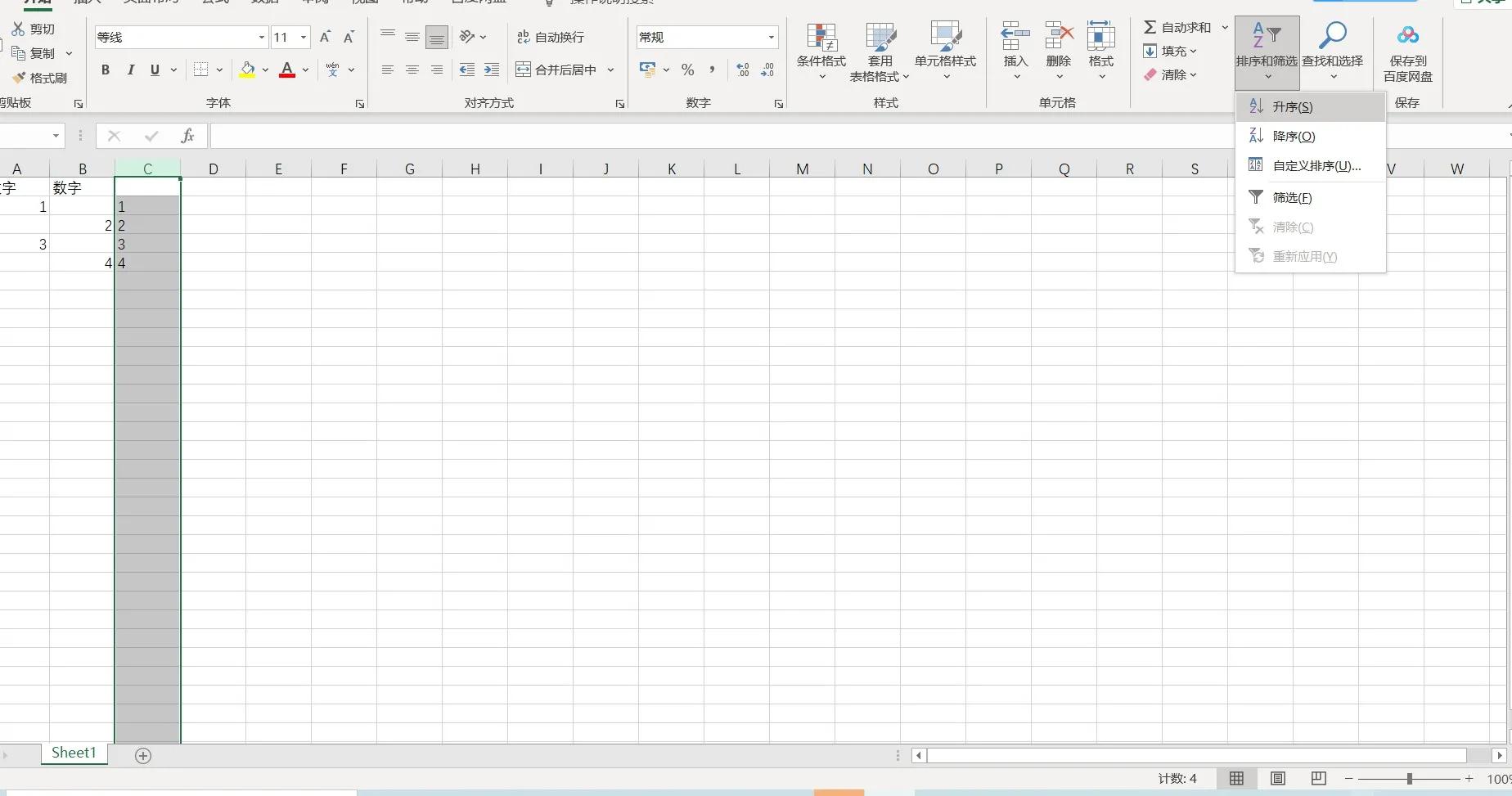Click the Copy (复制) icon
1512x796 pixels.
click(18, 53)
